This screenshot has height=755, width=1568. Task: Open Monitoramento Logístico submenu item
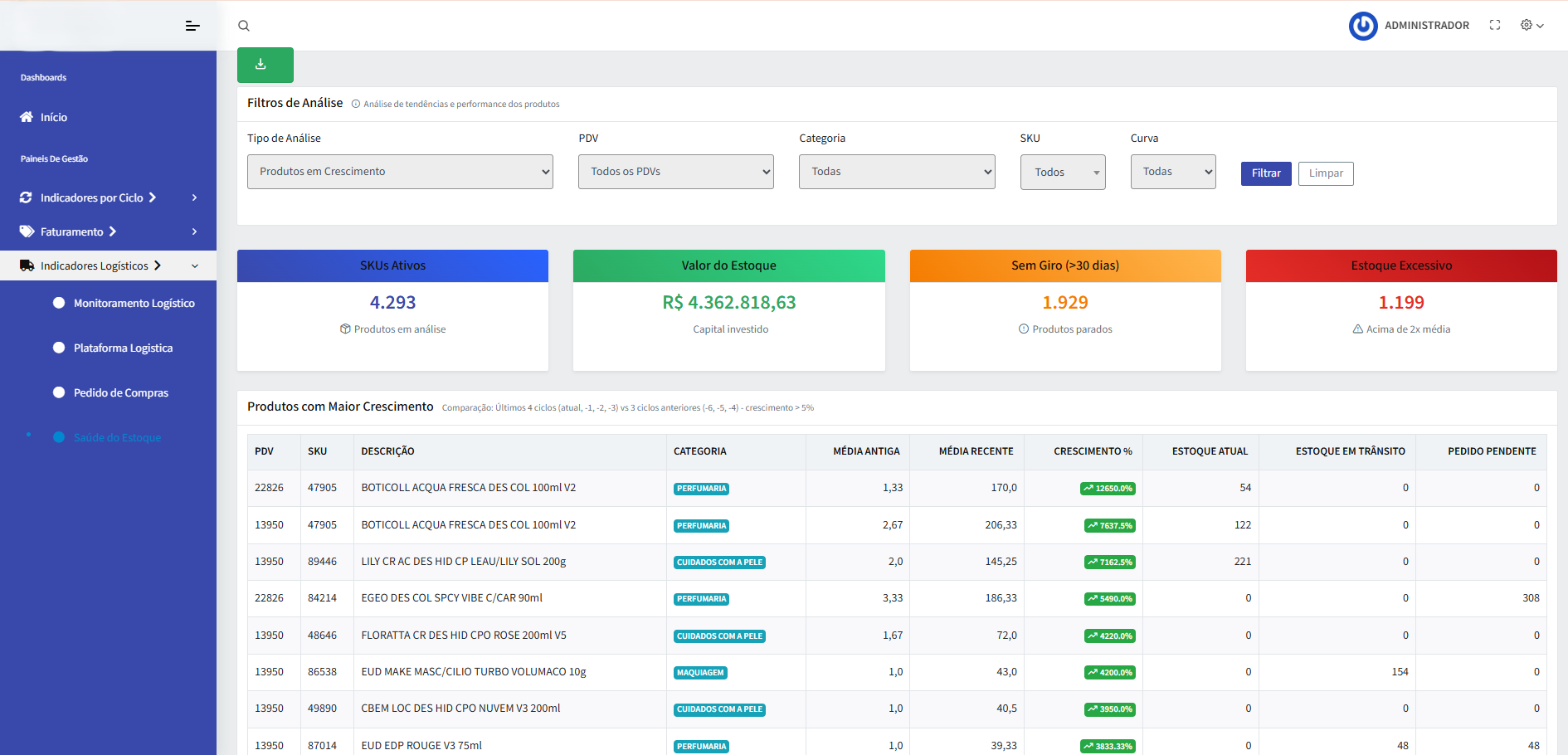pos(134,304)
